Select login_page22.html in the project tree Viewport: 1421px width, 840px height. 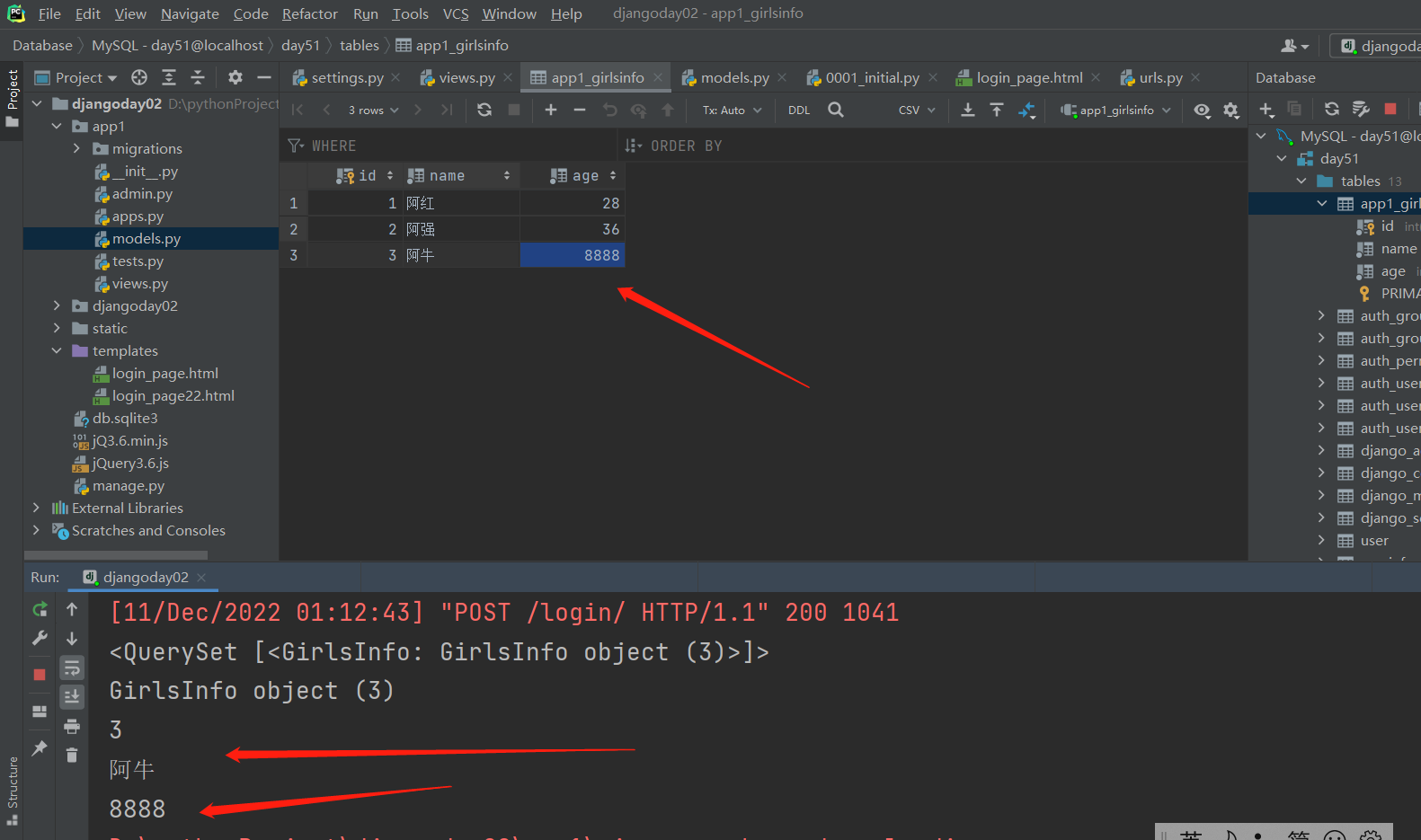pyautogui.click(x=164, y=396)
